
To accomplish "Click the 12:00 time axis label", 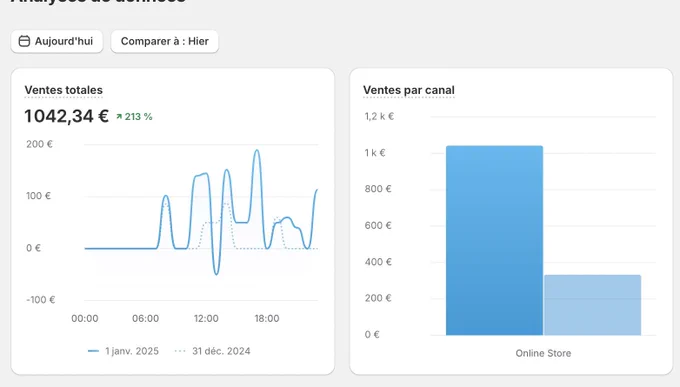I will 206,318.
